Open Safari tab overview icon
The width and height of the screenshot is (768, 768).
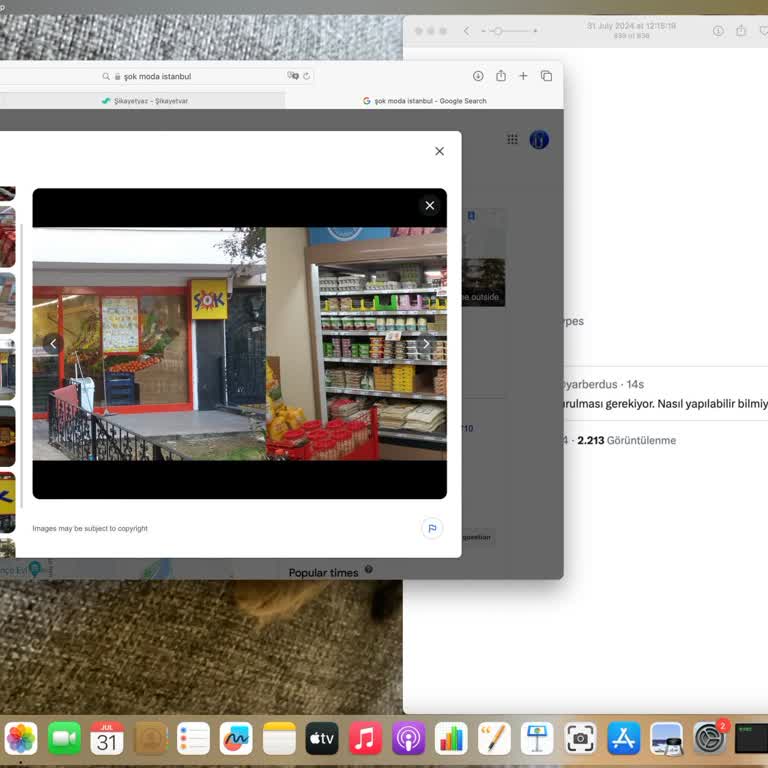coord(546,76)
